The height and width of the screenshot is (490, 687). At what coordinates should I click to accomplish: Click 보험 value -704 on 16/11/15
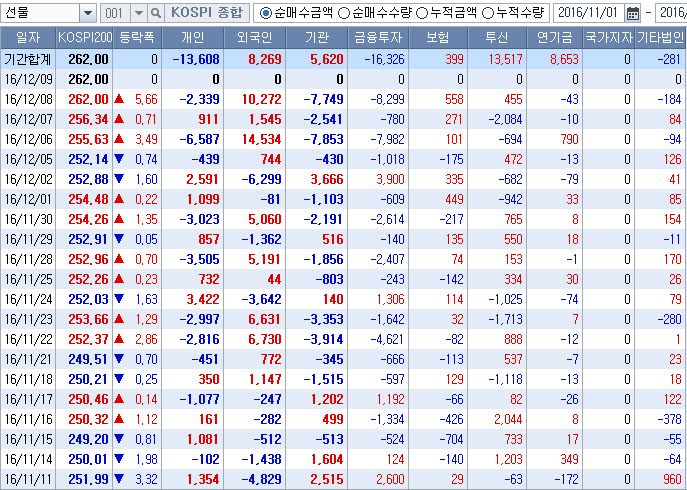point(451,440)
